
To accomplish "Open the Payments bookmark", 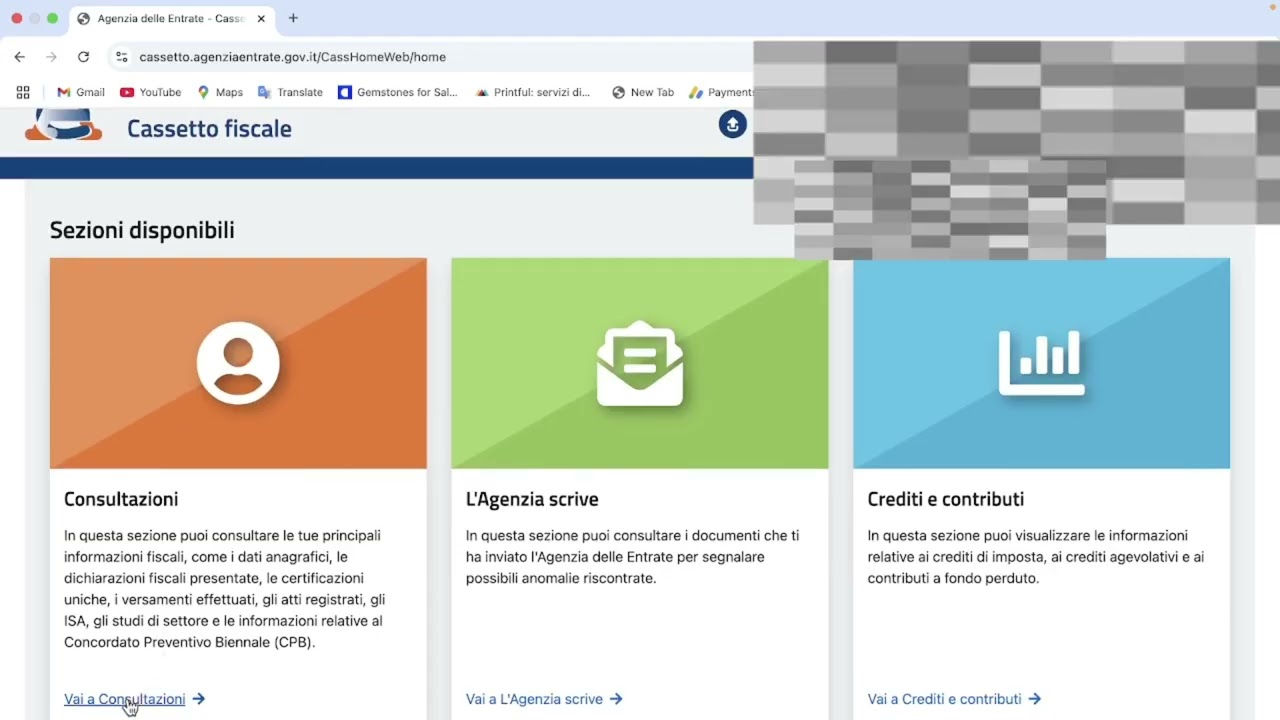I will coord(721,92).
